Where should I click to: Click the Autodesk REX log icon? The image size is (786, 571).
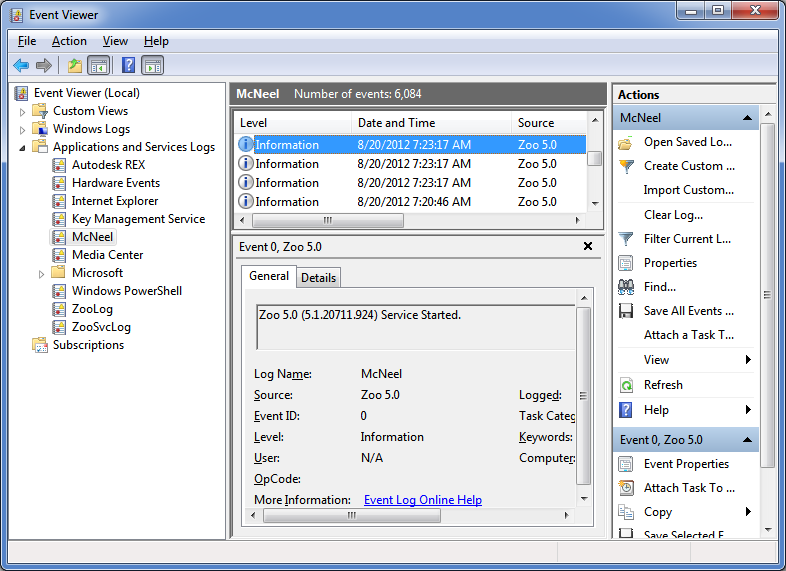(59, 165)
